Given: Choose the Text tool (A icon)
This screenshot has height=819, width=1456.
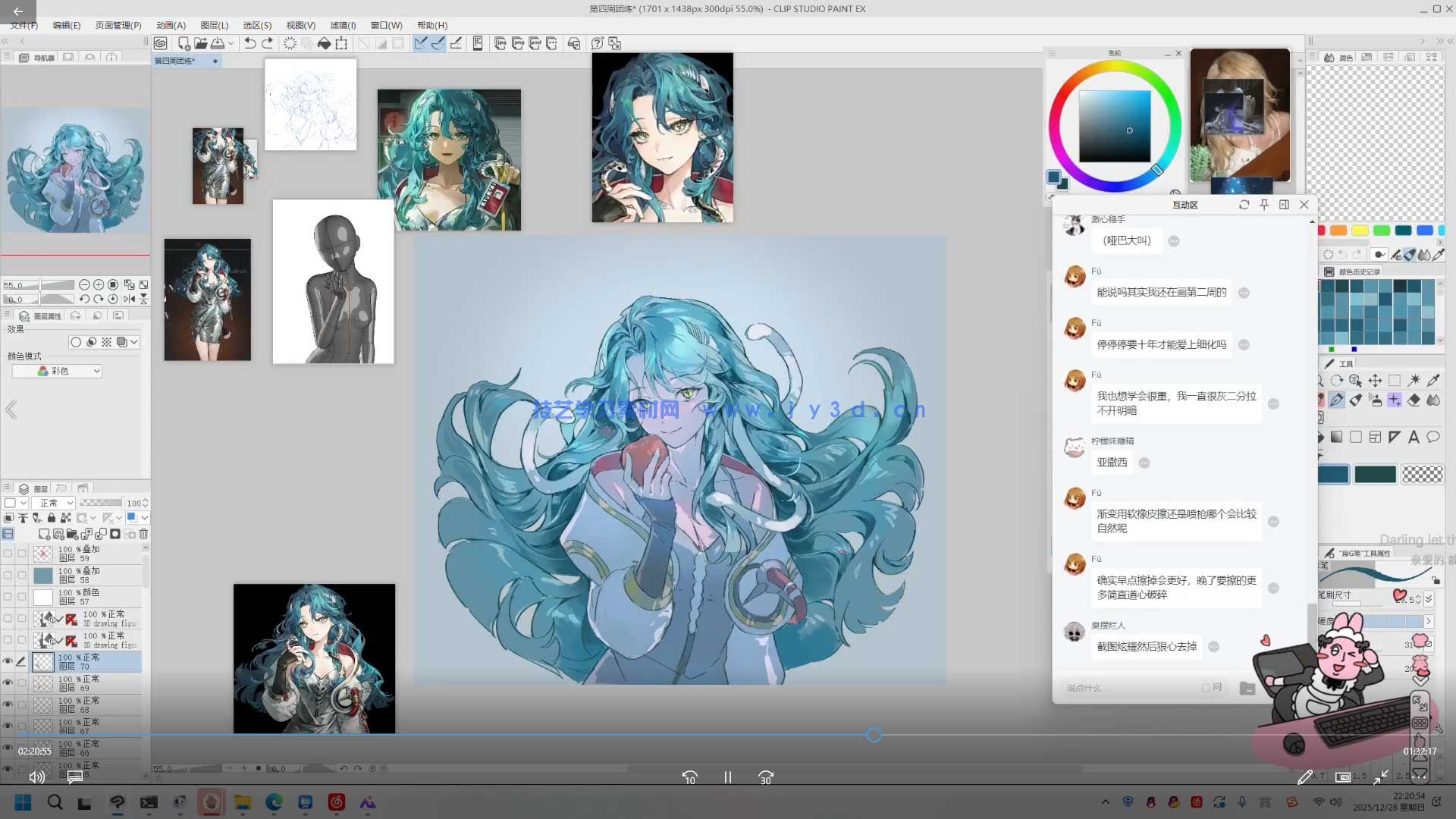Looking at the screenshot, I should (x=1414, y=437).
